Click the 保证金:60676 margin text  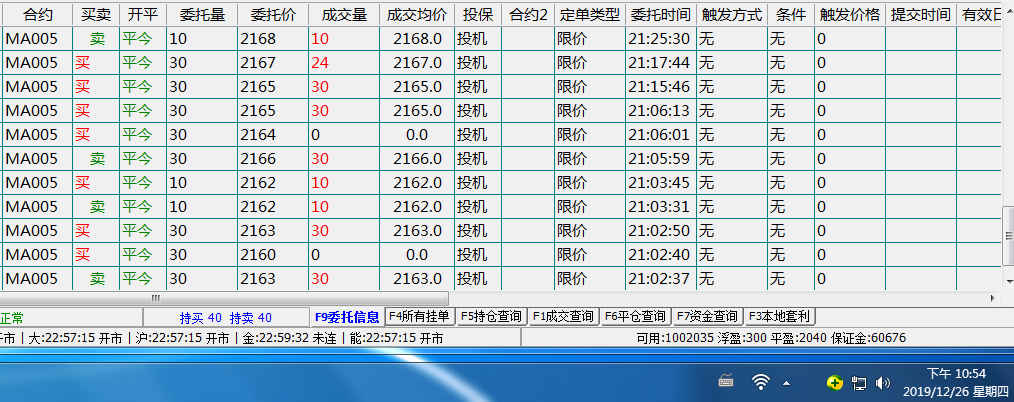click(869, 338)
